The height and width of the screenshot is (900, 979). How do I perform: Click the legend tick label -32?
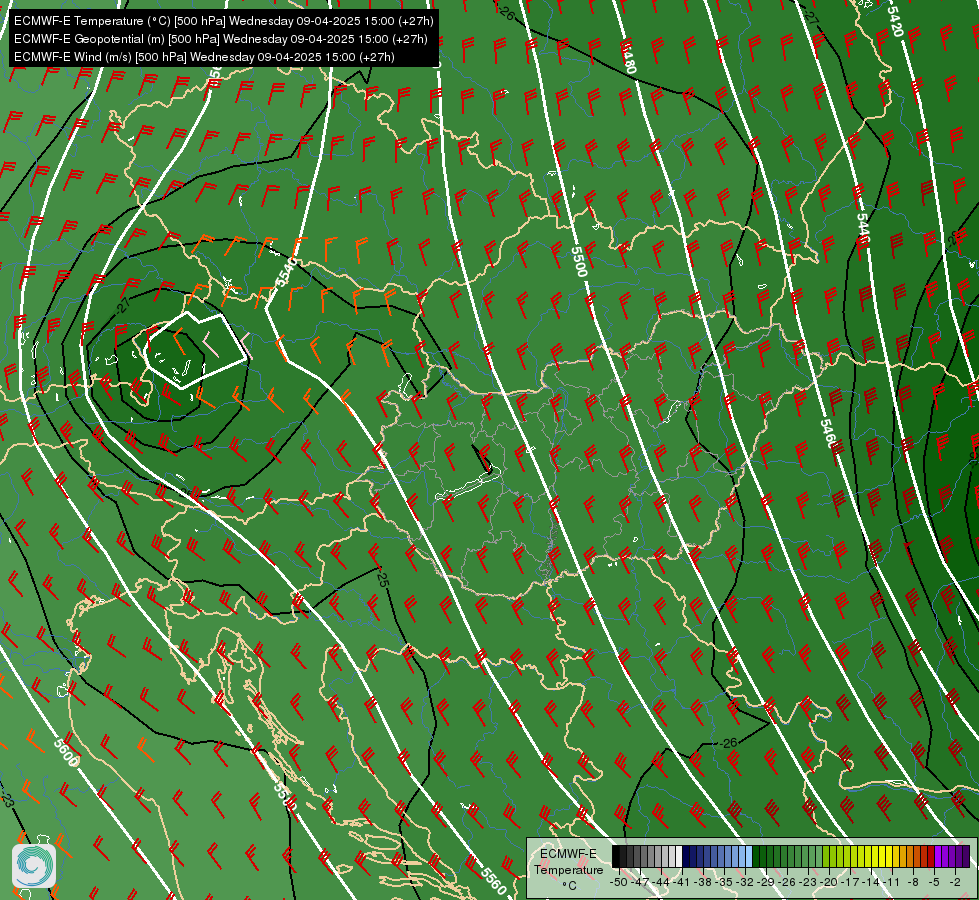click(x=746, y=883)
